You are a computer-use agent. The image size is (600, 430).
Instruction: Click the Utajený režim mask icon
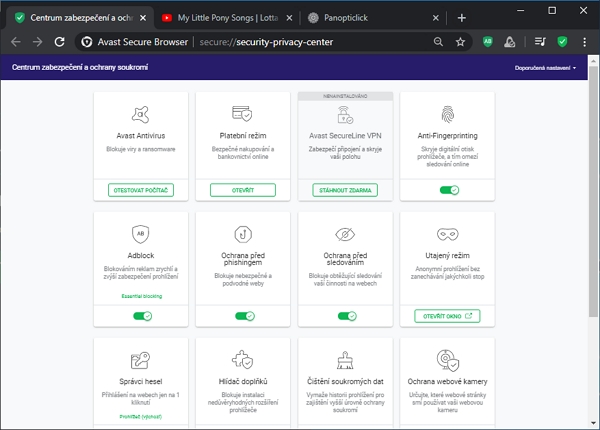point(447,233)
